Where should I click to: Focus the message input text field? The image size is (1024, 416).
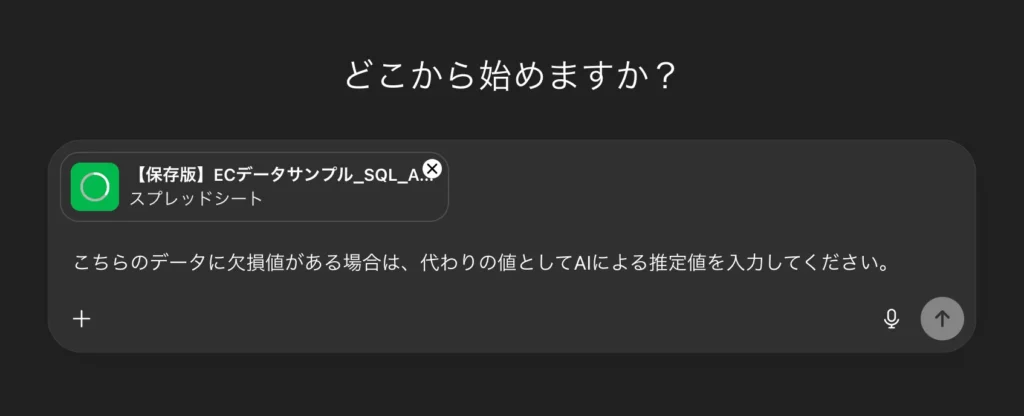point(480,265)
